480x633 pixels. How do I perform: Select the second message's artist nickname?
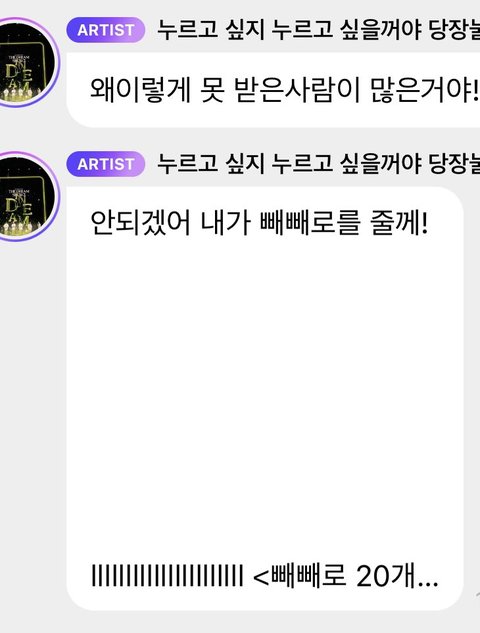click(318, 164)
